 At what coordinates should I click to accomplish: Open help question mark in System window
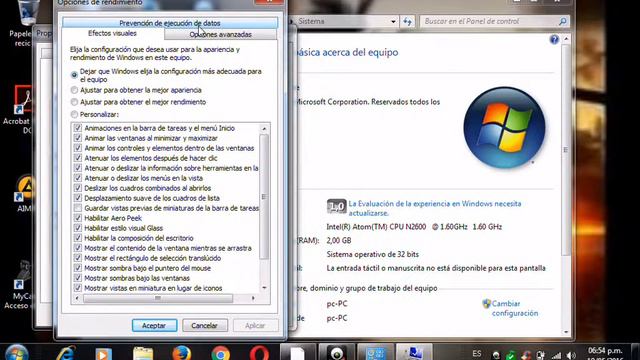click(554, 39)
